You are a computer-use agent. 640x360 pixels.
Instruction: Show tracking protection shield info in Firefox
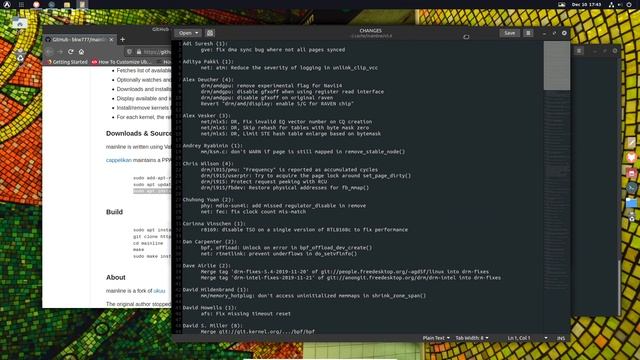point(129,52)
